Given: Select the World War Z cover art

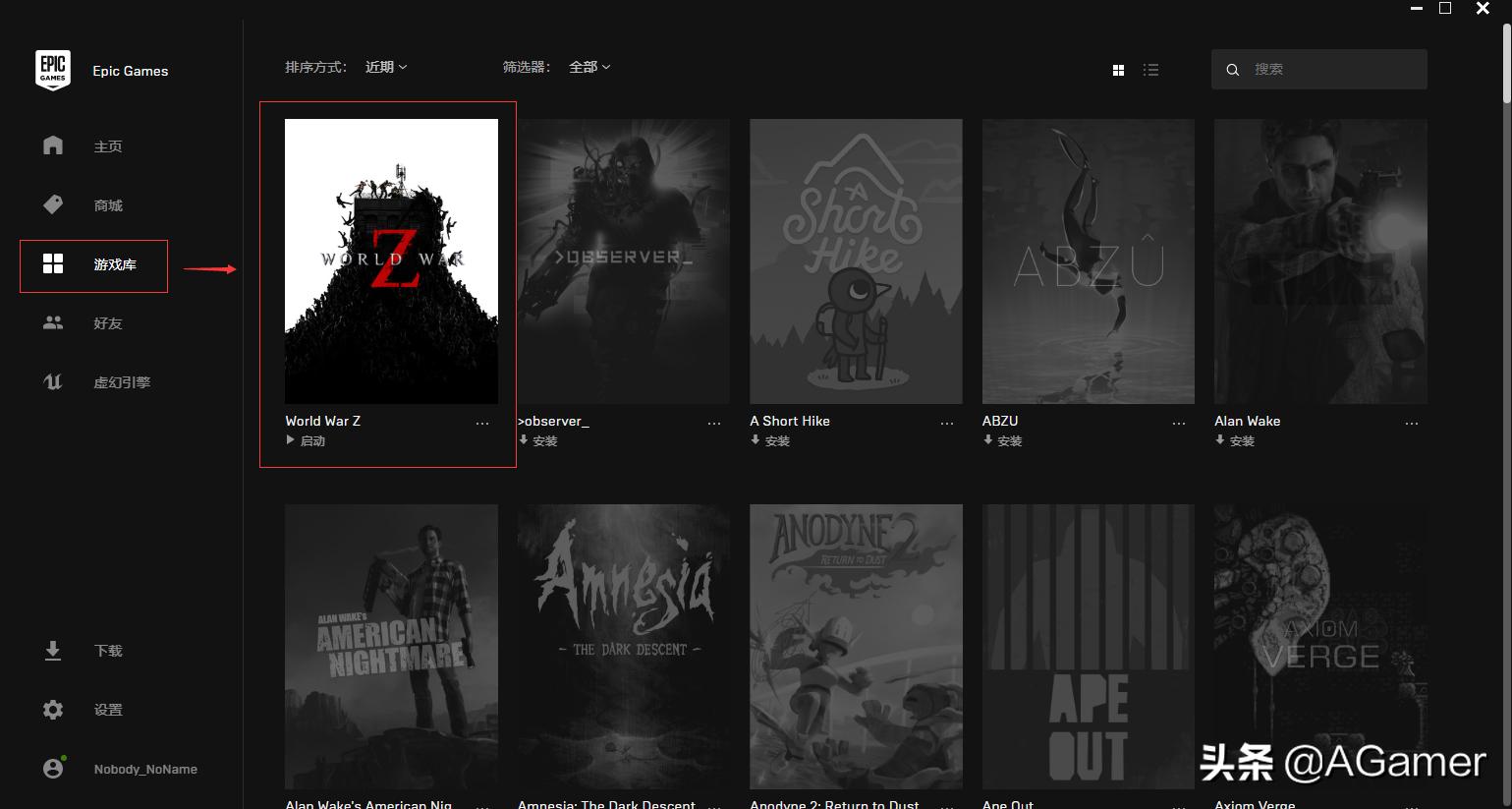Looking at the screenshot, I should point(391,261).
